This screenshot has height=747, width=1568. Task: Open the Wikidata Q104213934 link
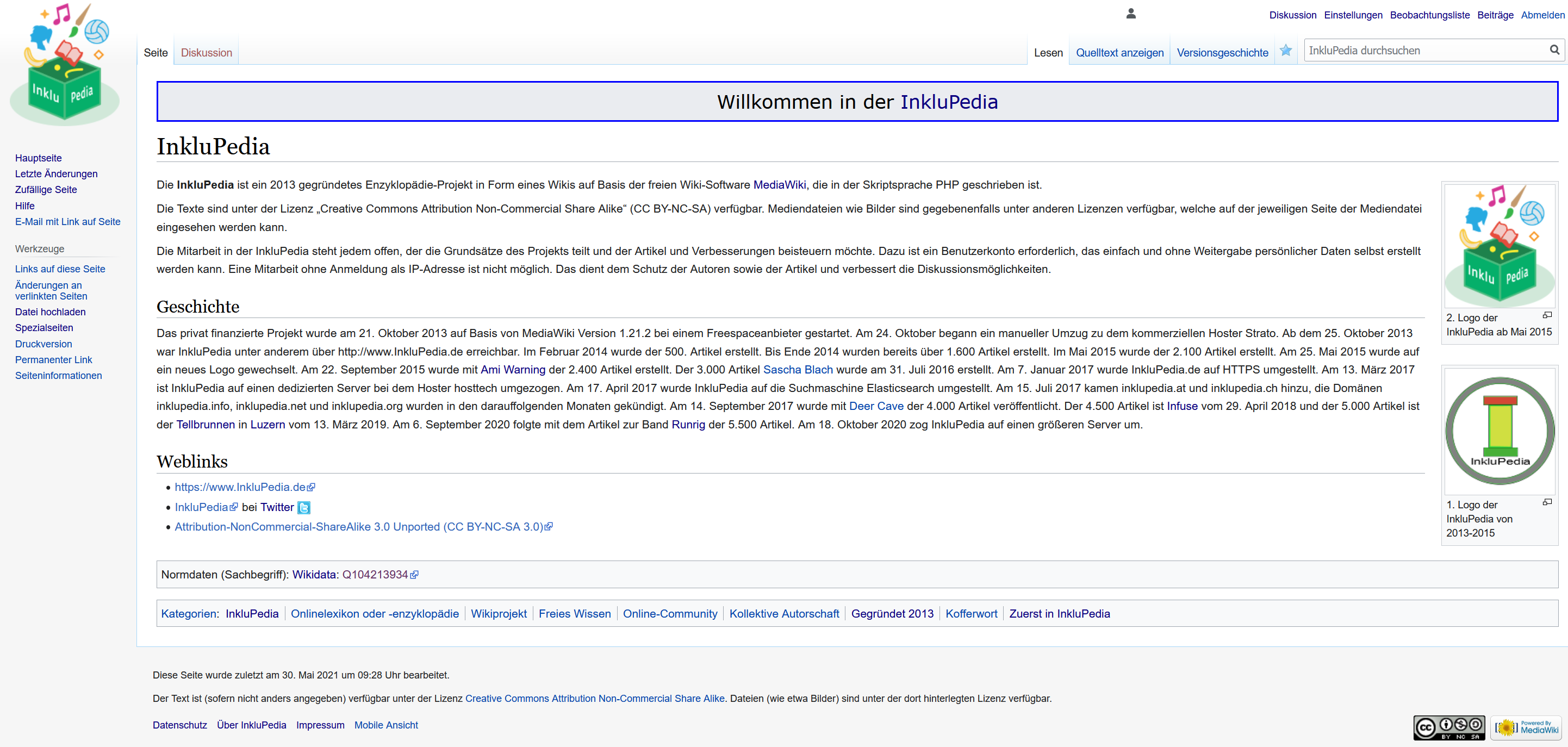pyautogui.click(x=375, y=575)
